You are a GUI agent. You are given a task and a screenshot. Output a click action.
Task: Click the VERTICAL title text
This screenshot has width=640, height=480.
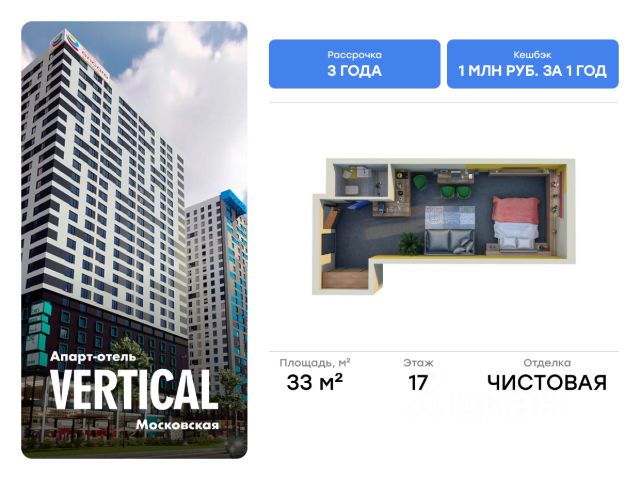click(134, 390)
